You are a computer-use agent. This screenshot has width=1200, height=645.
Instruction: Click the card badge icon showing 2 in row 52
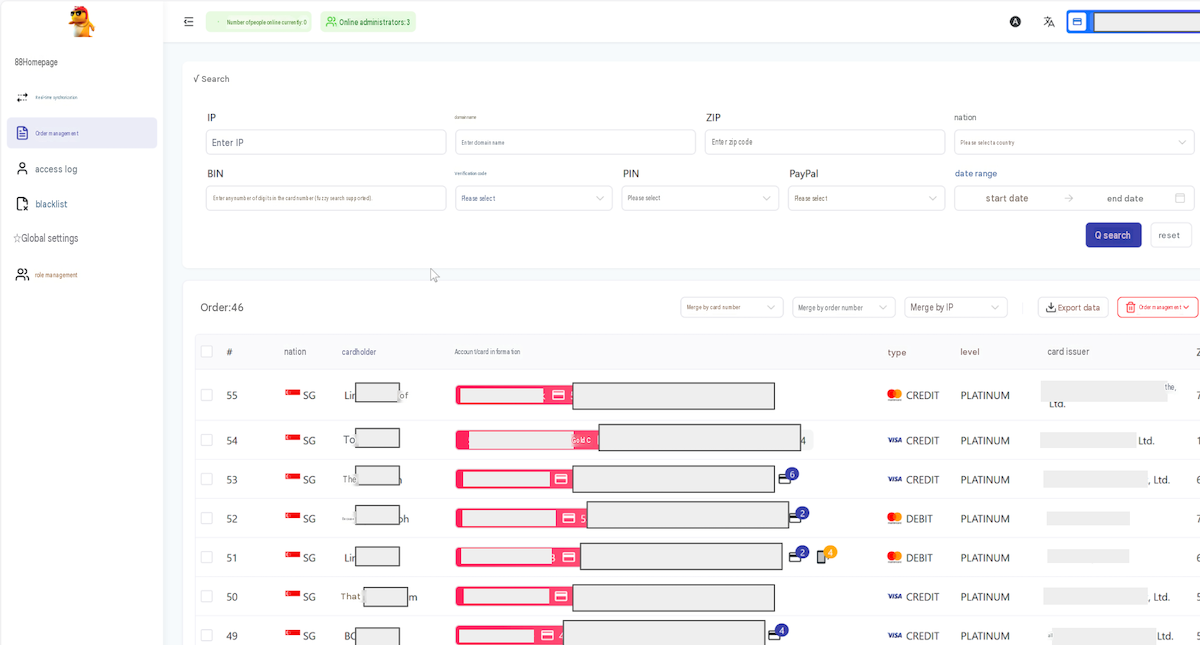(x=798, y=516)
